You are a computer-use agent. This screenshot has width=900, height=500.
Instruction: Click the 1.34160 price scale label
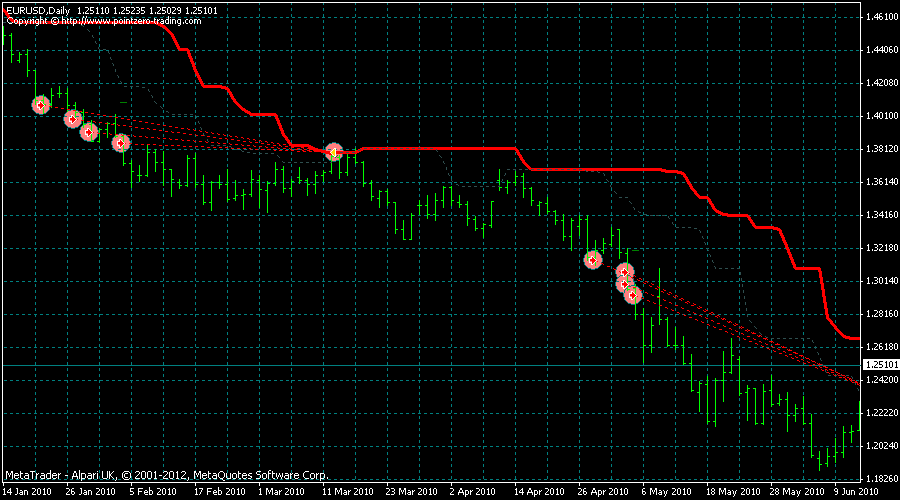(x=882, y=215)
